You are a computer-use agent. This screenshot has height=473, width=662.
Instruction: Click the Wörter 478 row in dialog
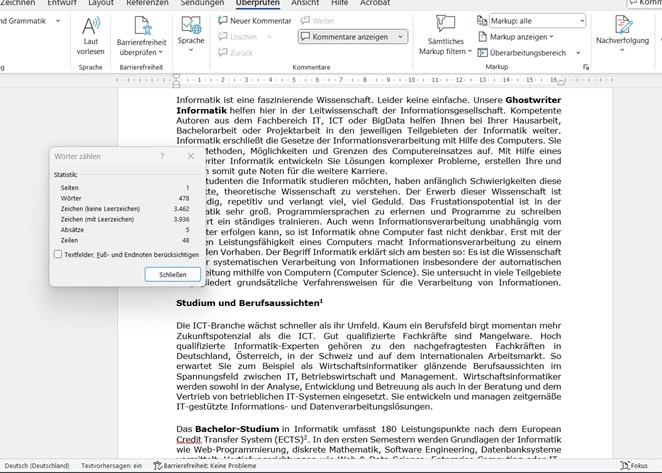(x=125, y=198)
